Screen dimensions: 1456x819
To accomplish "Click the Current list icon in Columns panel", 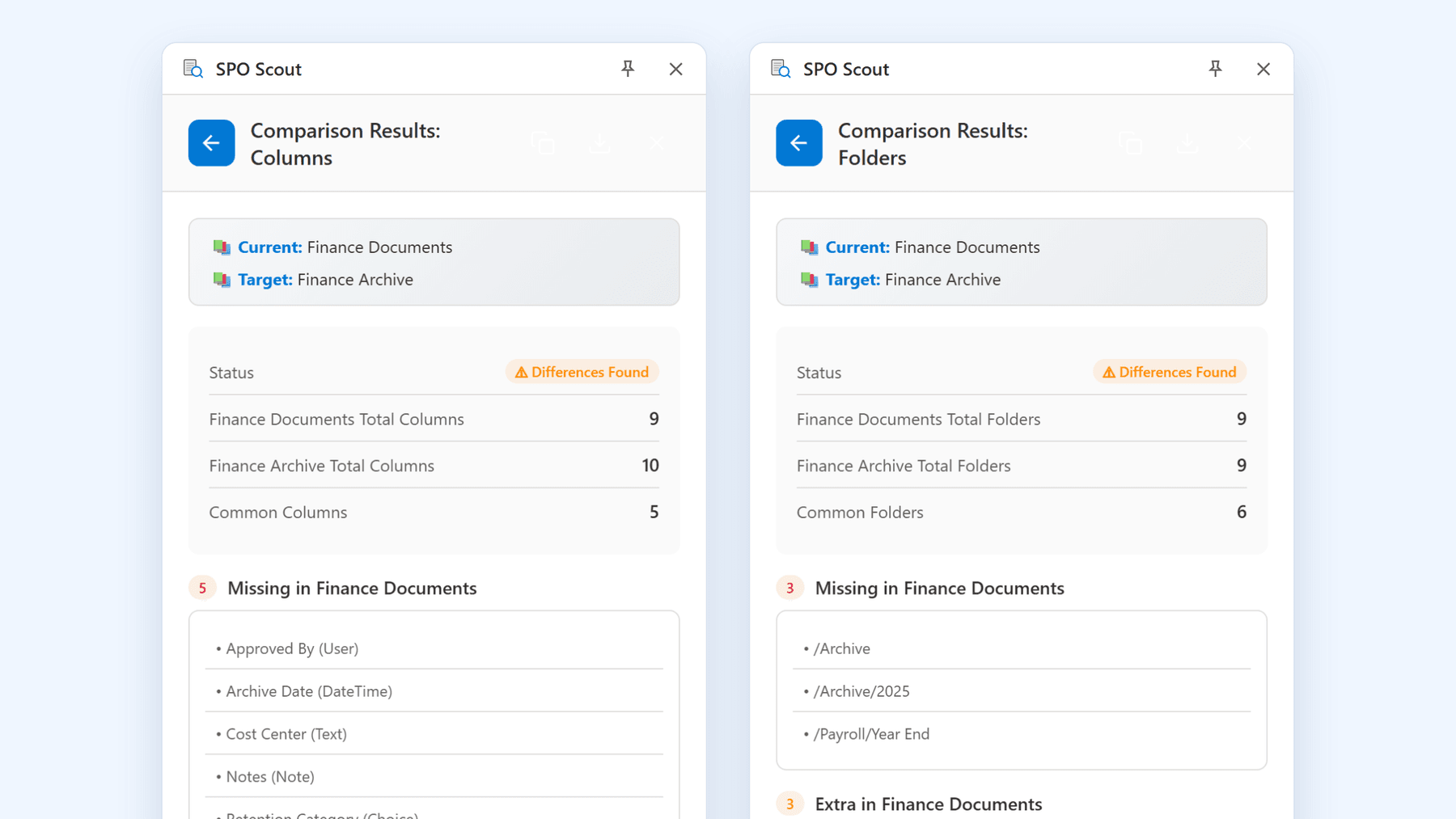I will [222, 247].
